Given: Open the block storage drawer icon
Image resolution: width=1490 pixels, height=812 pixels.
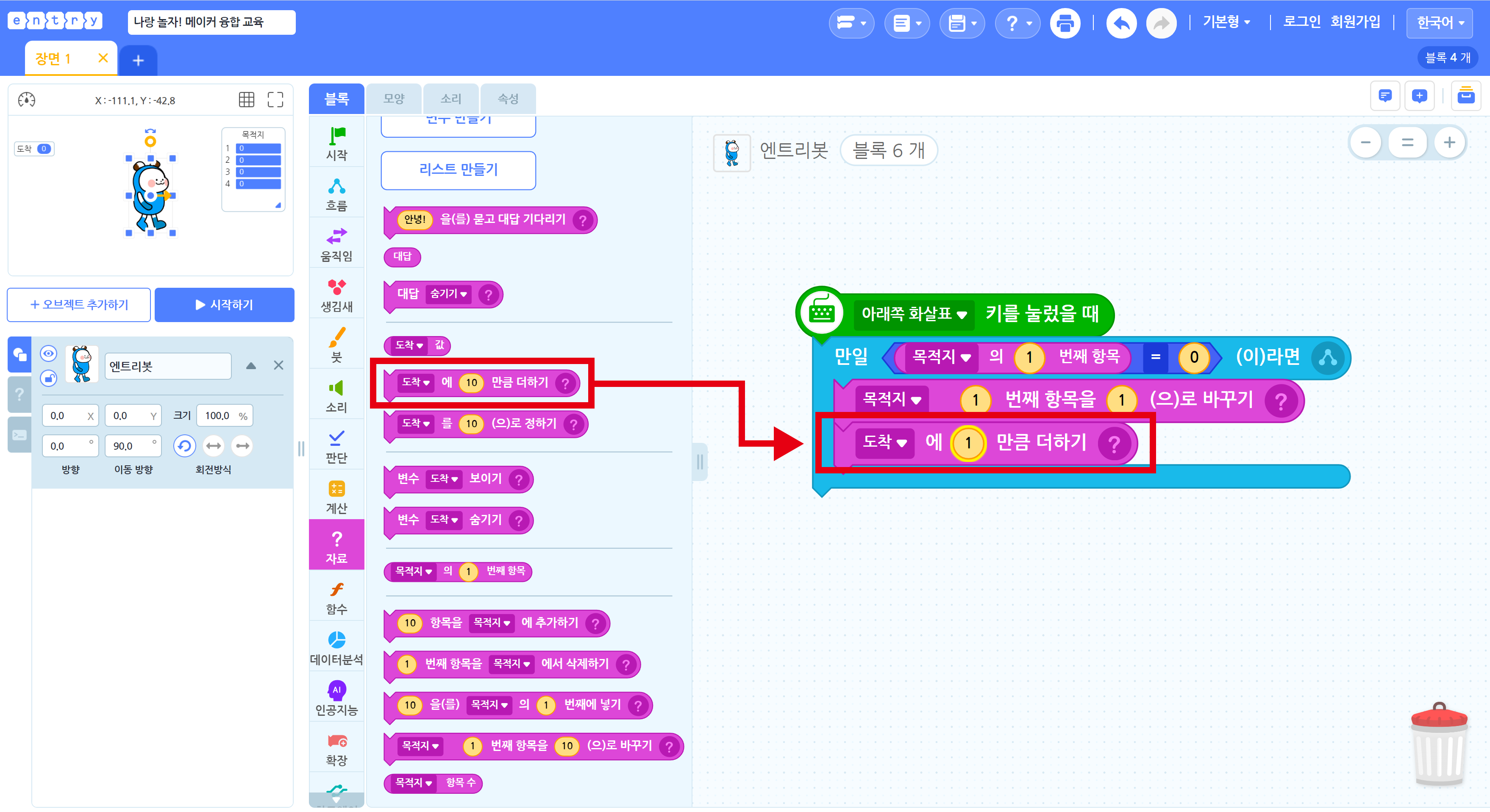Looking at the screenshot, I should pyautogui.click(x=1466, y=95).
